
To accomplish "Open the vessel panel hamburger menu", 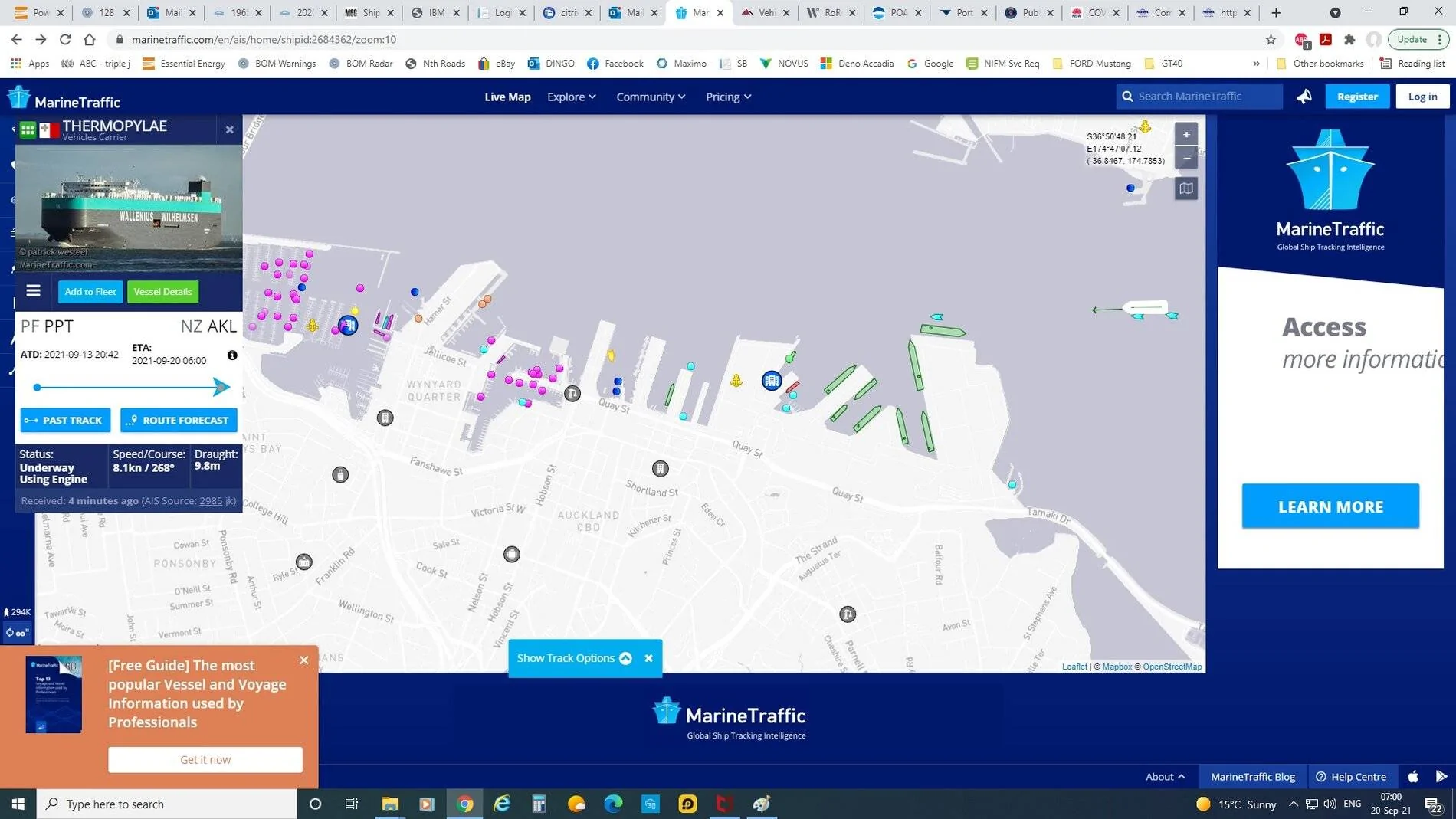I will point(33,291).
